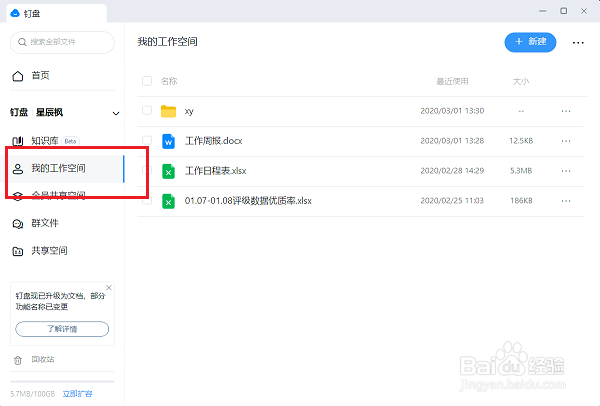Close the upgrade notice card

pos(109,287)
